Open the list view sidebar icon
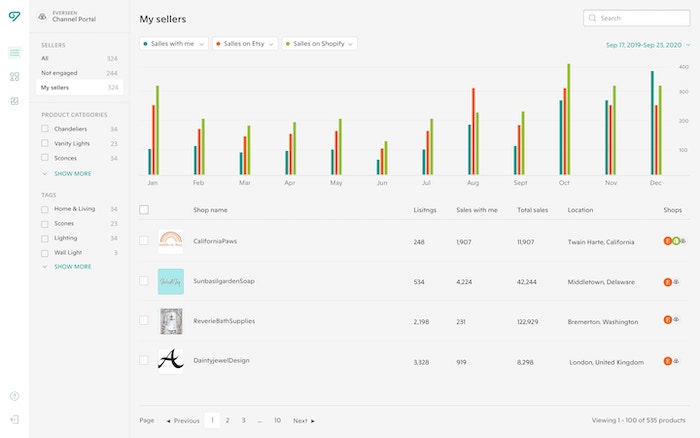This screenshot has height=438, width=700. click(x=14, y=53)
